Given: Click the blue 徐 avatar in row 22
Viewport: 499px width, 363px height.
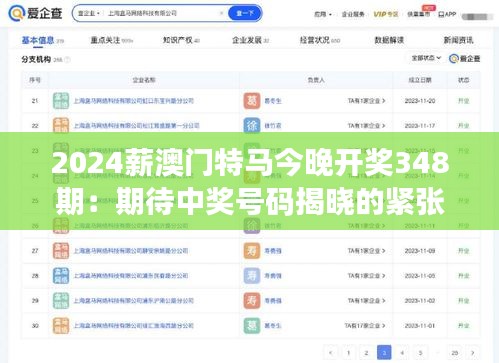Looking at the screenshot, I should pos(252,126).
